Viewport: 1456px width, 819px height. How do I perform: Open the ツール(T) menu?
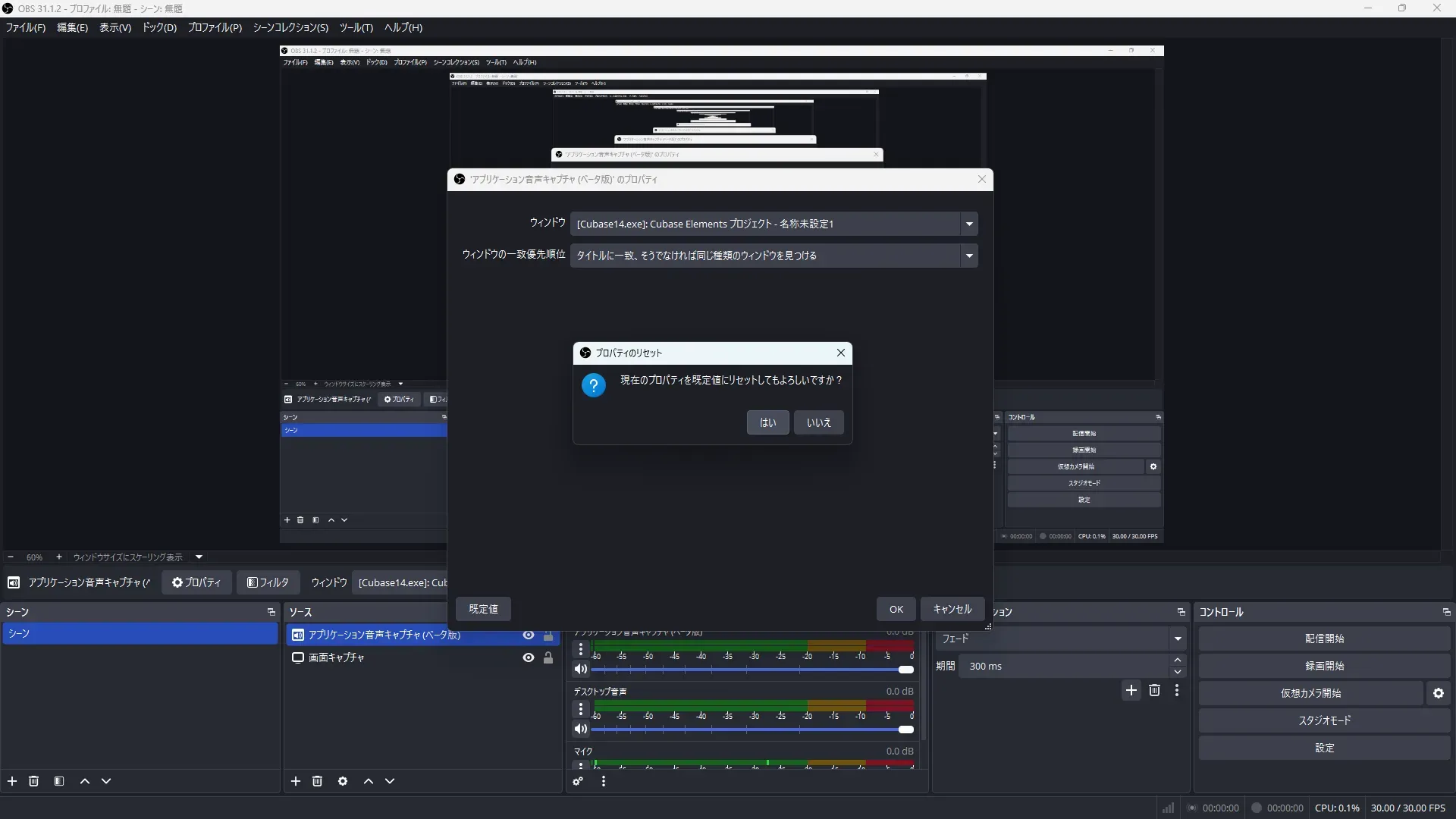[x=356, y=27]
